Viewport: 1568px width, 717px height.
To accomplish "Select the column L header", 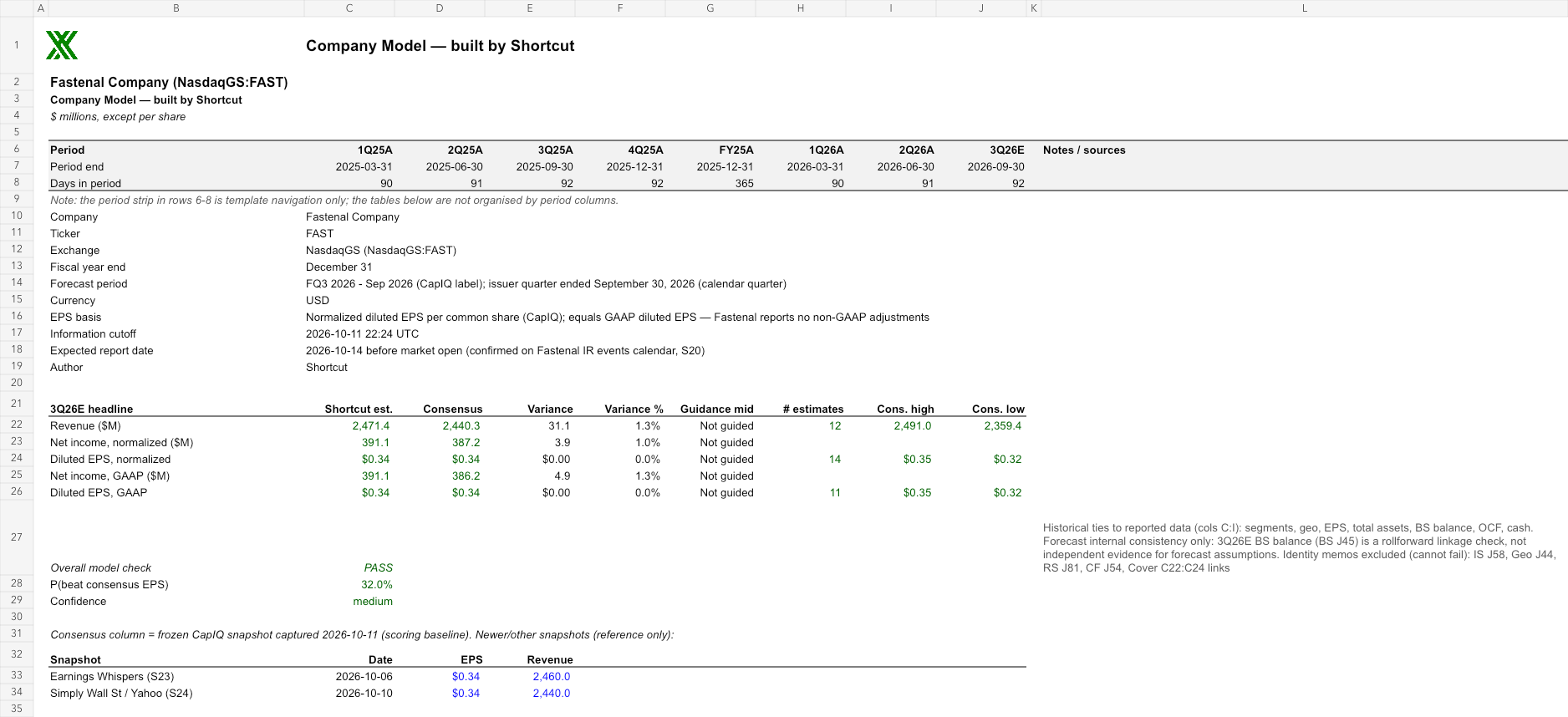I will [1304, 8].
